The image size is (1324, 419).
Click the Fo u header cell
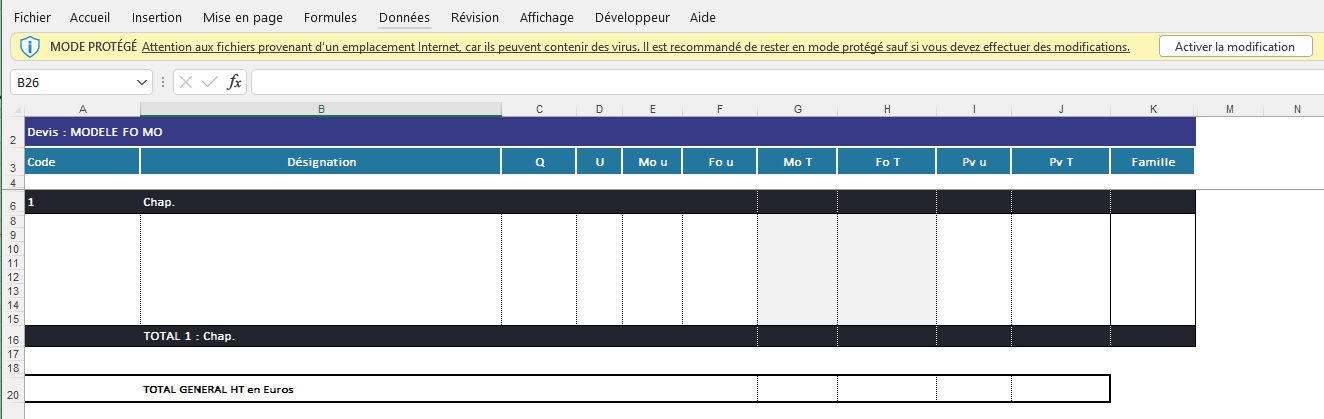pos(720,162)
